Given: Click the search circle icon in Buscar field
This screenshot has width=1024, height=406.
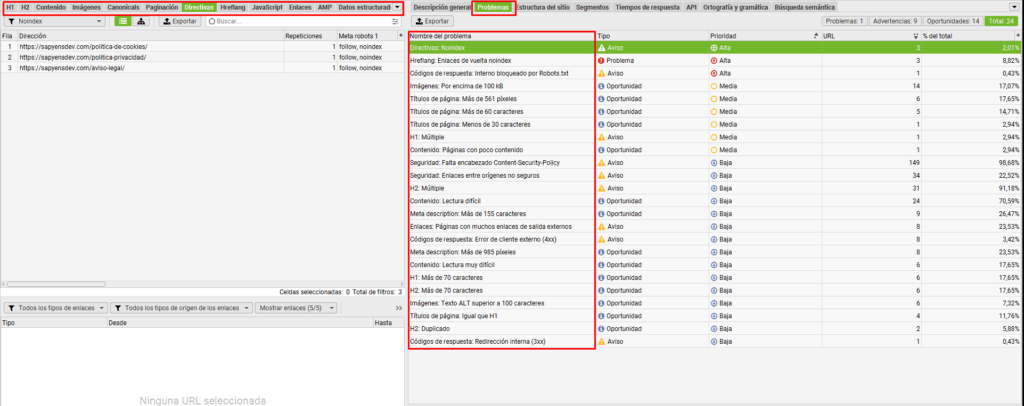Looking at the screenshot, I should tap(212, 22).
